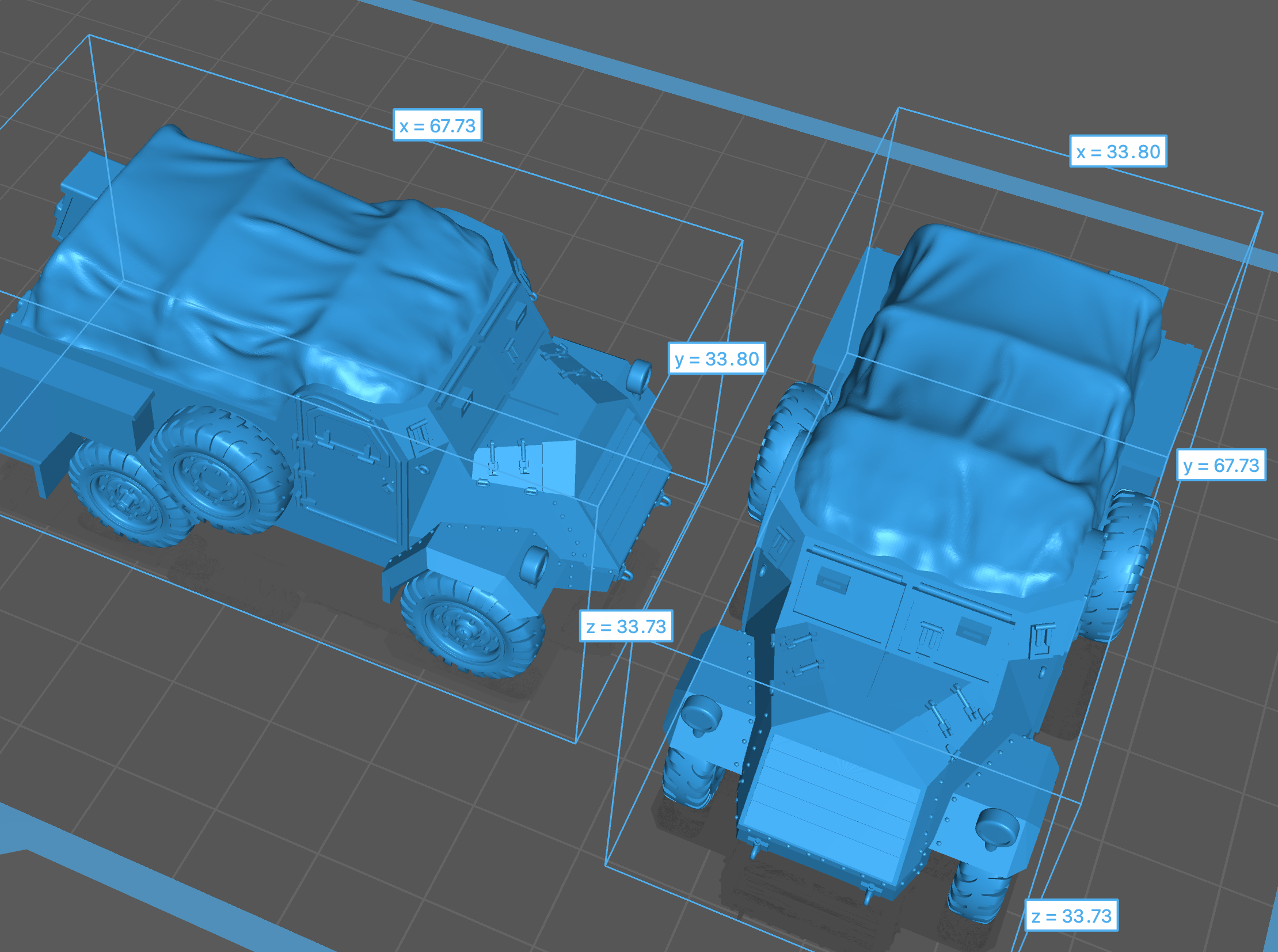The image size is (1278, 952).
Task: Click the x = 33.80 dimension label
Action: point(1119,151)
